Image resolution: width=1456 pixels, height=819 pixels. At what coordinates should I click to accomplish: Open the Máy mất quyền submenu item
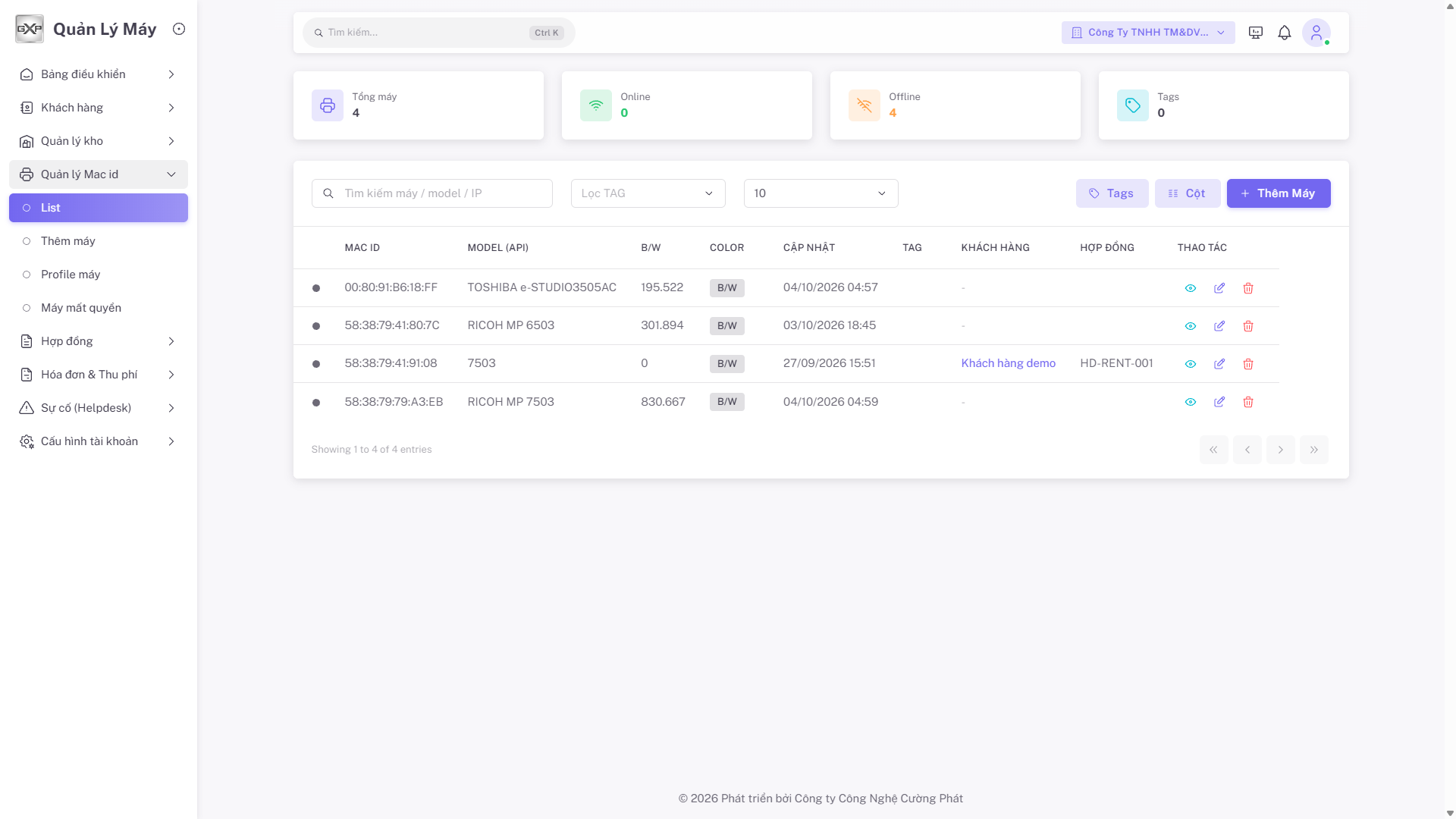pyautogui.click(x=99, y=308)
